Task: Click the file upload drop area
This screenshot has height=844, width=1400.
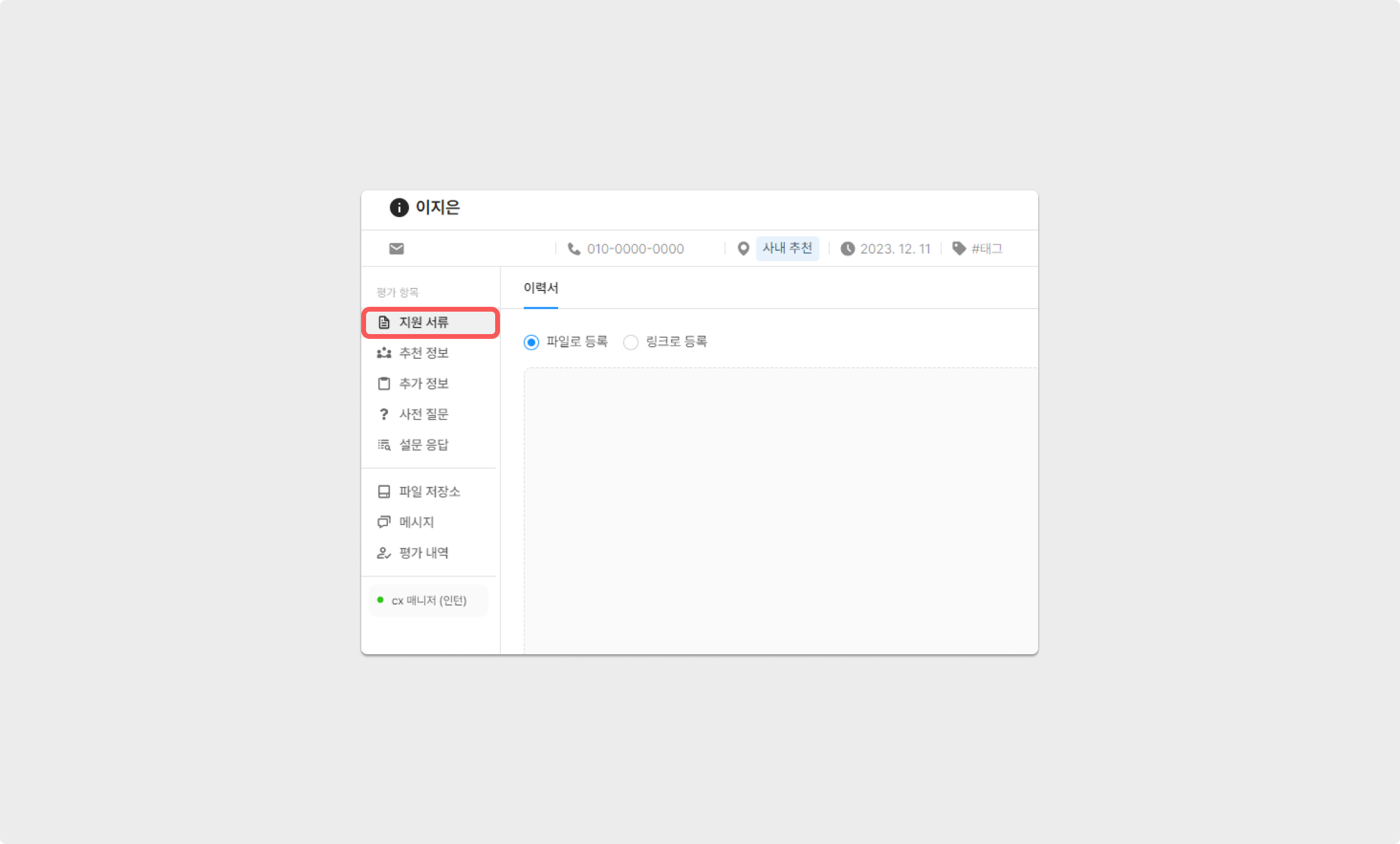Action: [x=780, y=509]
